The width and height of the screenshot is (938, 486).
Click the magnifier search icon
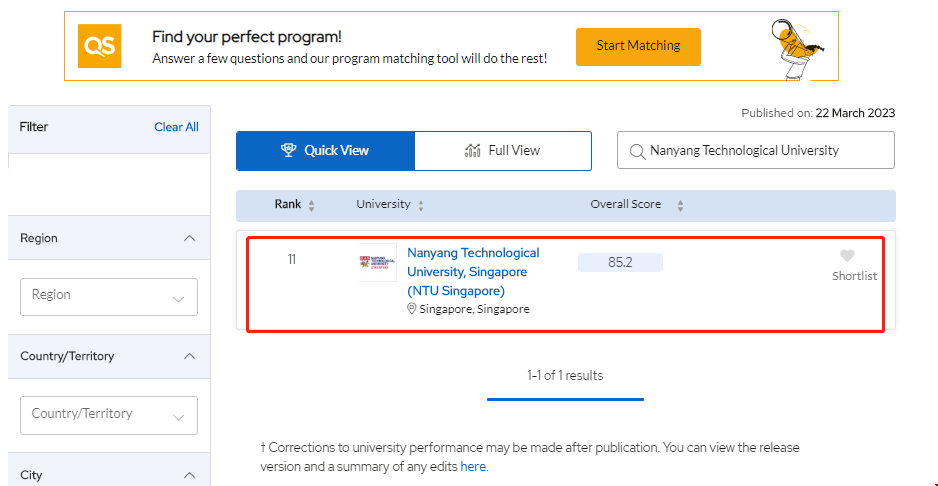(x=638, y=151)
